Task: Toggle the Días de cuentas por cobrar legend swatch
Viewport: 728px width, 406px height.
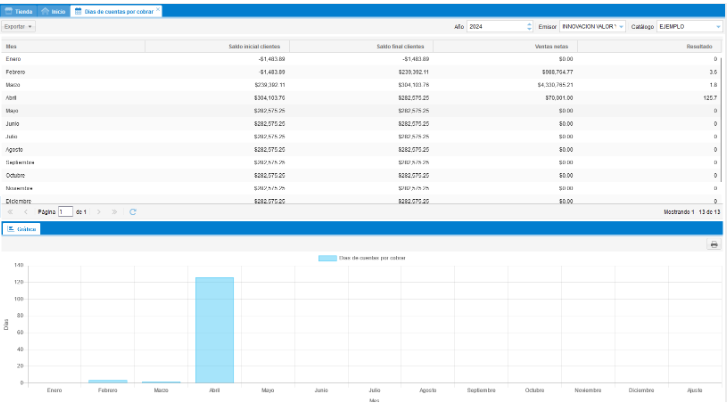Action: tap(327, 258)
